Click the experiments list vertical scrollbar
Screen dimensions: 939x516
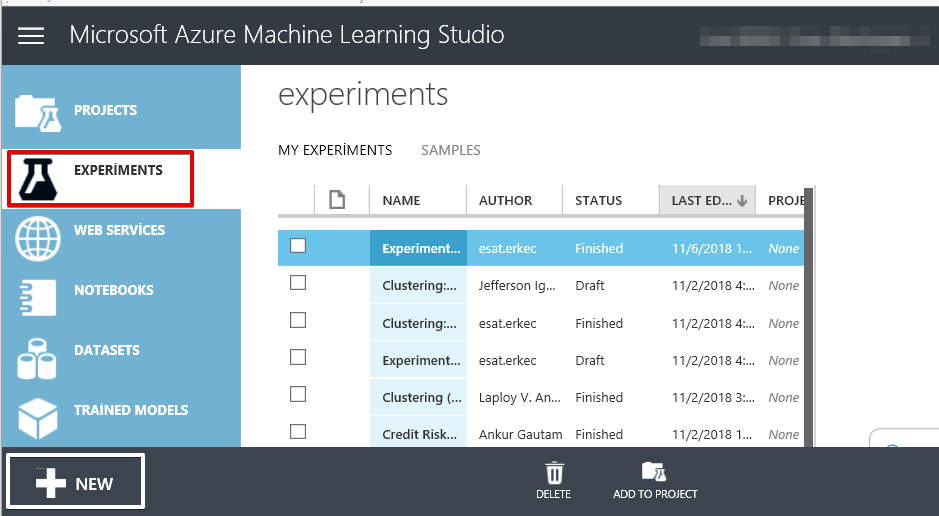[x=811, y=320]
